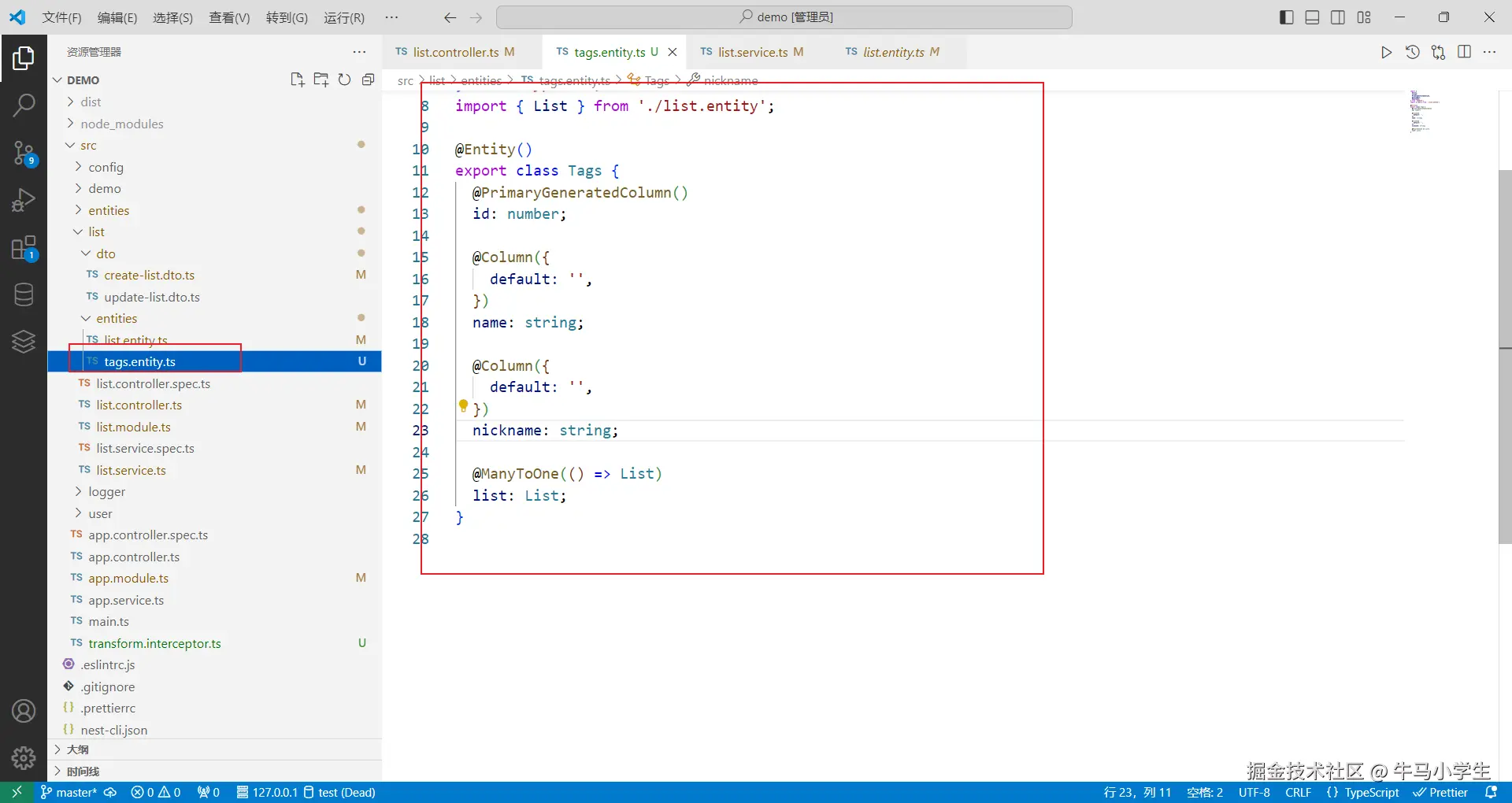Open Run and Debug view
Image resolution: width=1512 pixels, height=803 pixels.
point(24,201)
